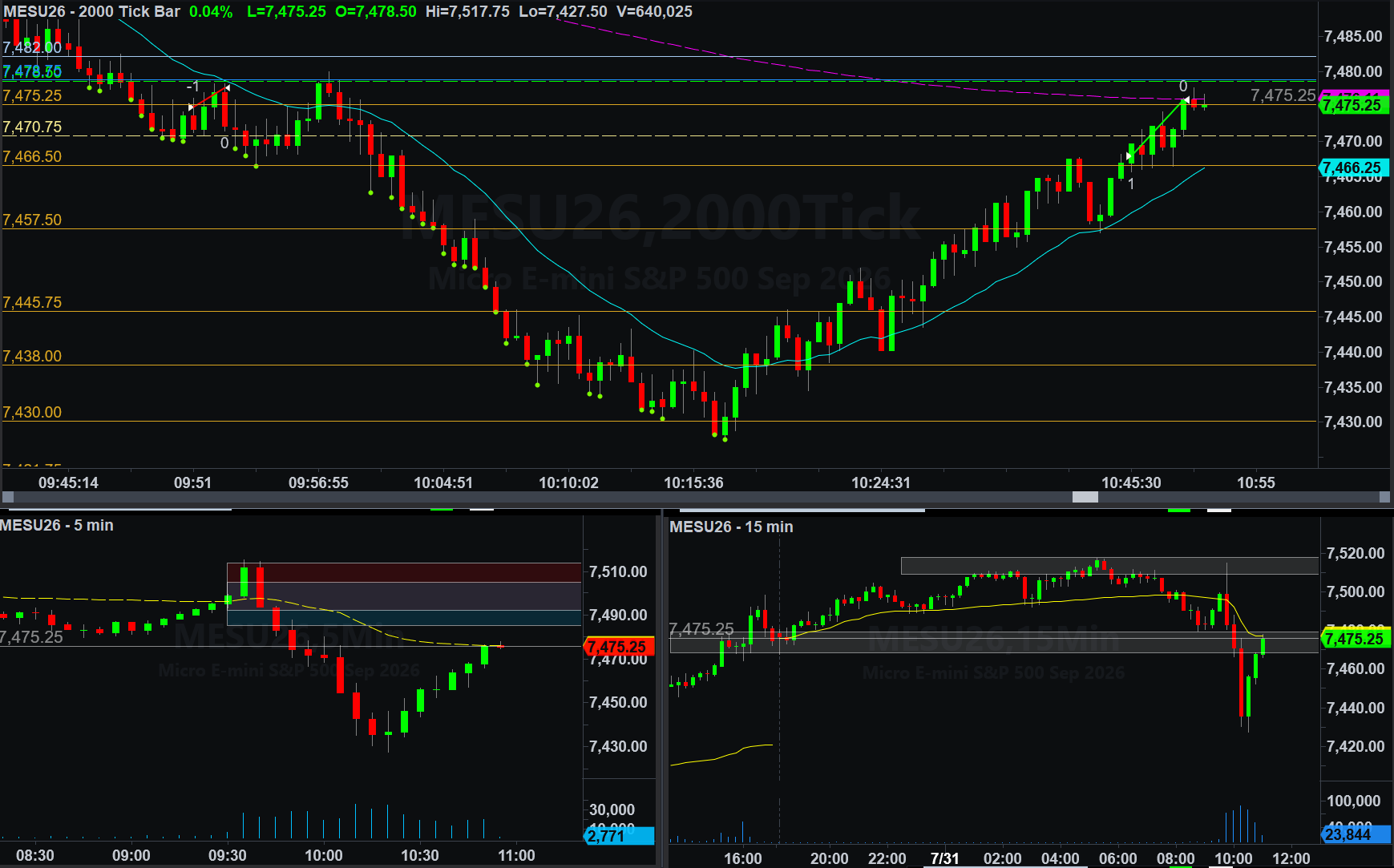
Task: Click the 30,000 volume axis label
Action: (612, 810)
